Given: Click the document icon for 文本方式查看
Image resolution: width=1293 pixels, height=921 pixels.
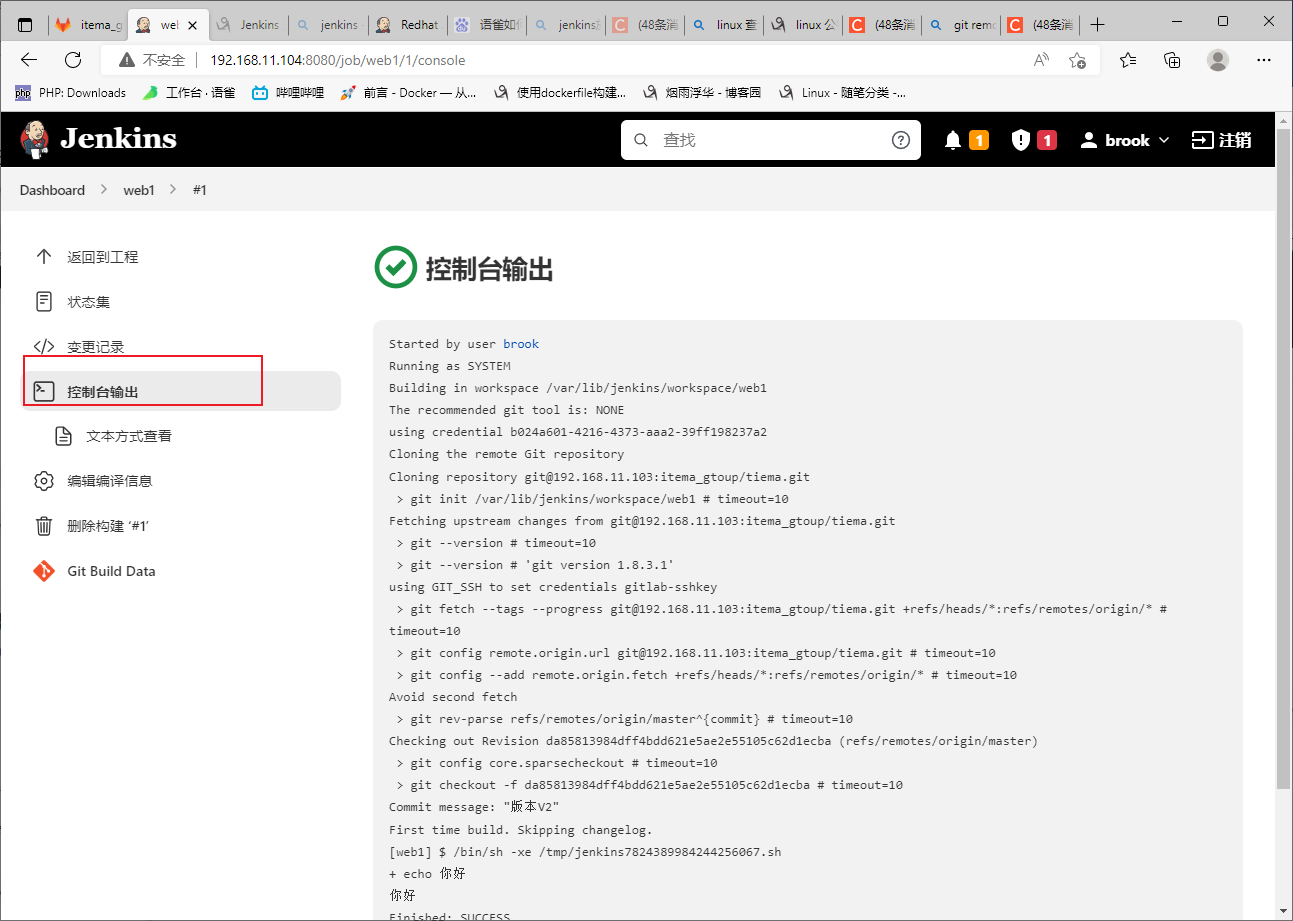Looking at the screenshot, I should point(63,436).
